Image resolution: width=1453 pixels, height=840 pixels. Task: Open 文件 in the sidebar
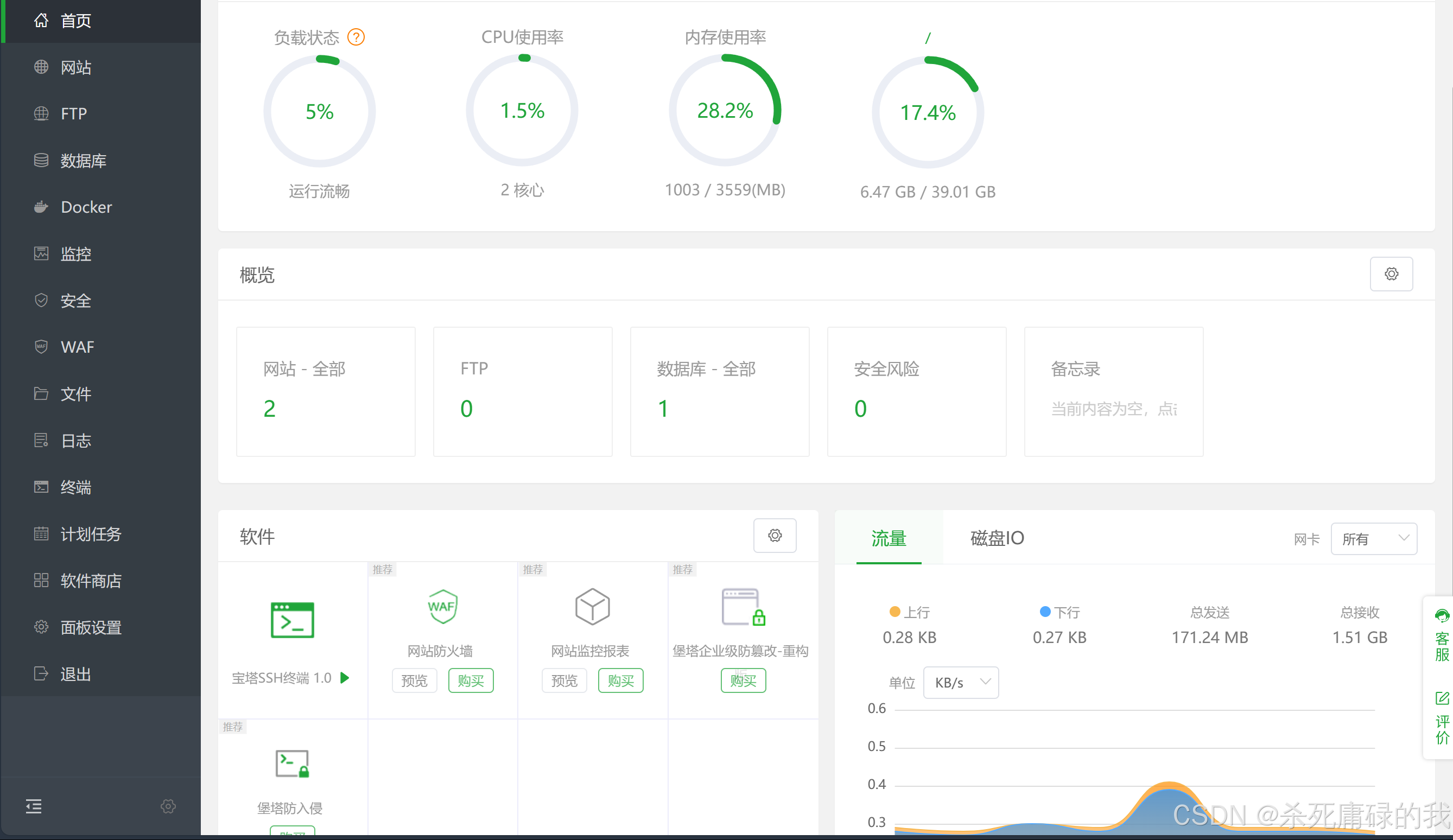coord(101,394)
